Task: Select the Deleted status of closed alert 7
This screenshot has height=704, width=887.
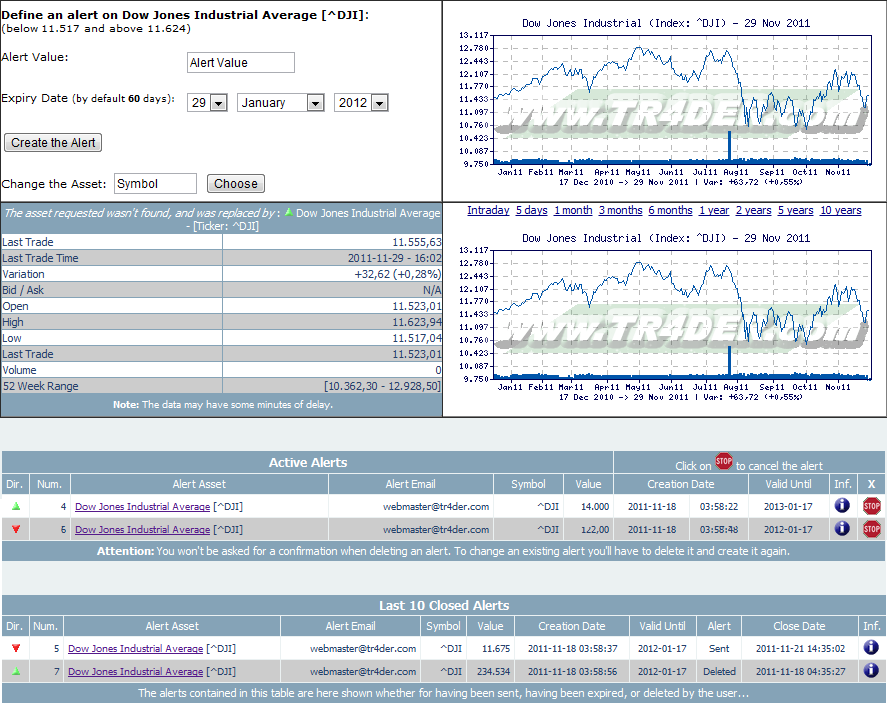Action: [720, 672]
